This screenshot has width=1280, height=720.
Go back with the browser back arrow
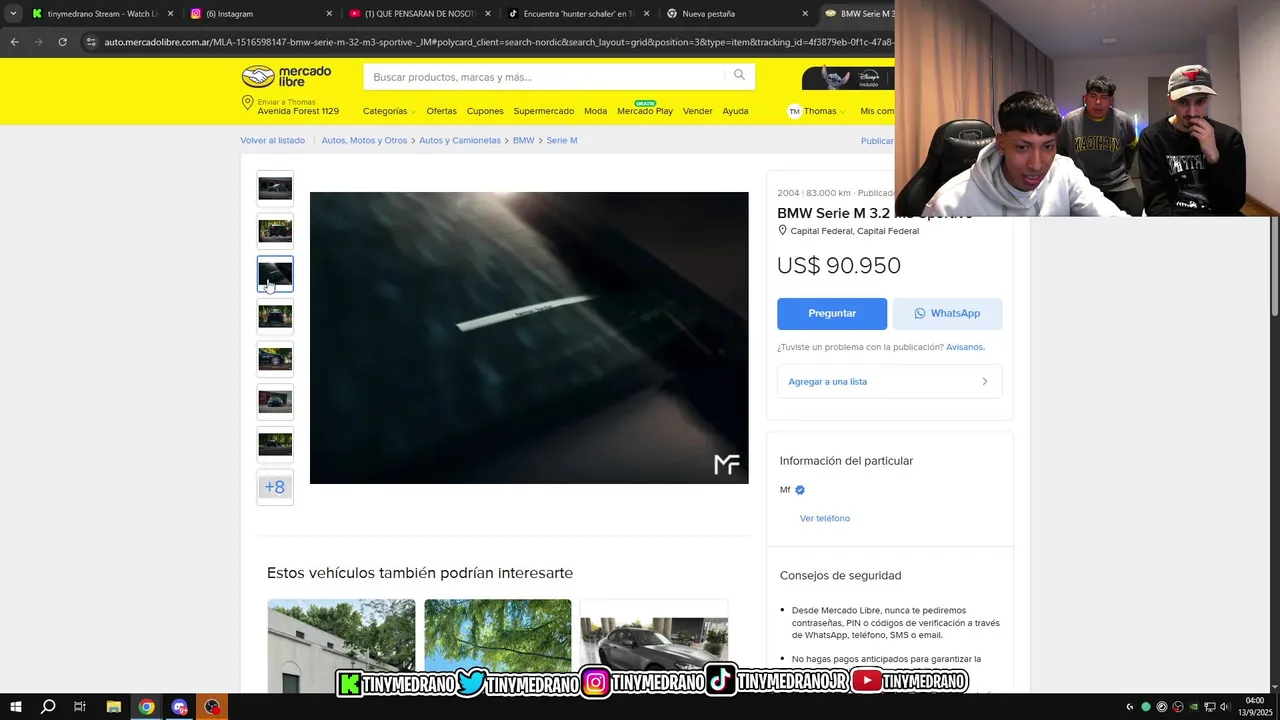(x=14, y=42)
